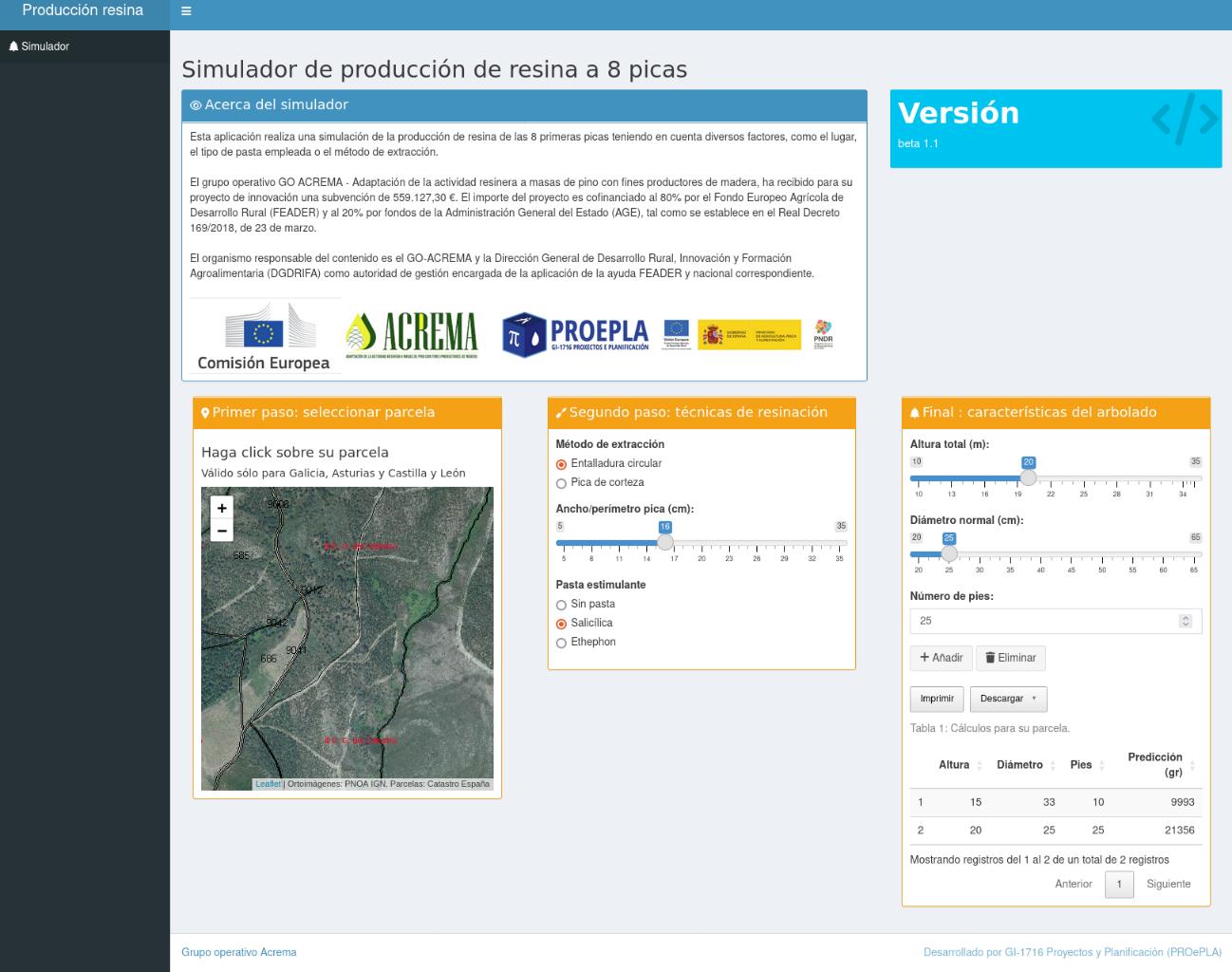Click the map marker icon in Primer paso
The image size is (1232, 972).
[205, 413]
